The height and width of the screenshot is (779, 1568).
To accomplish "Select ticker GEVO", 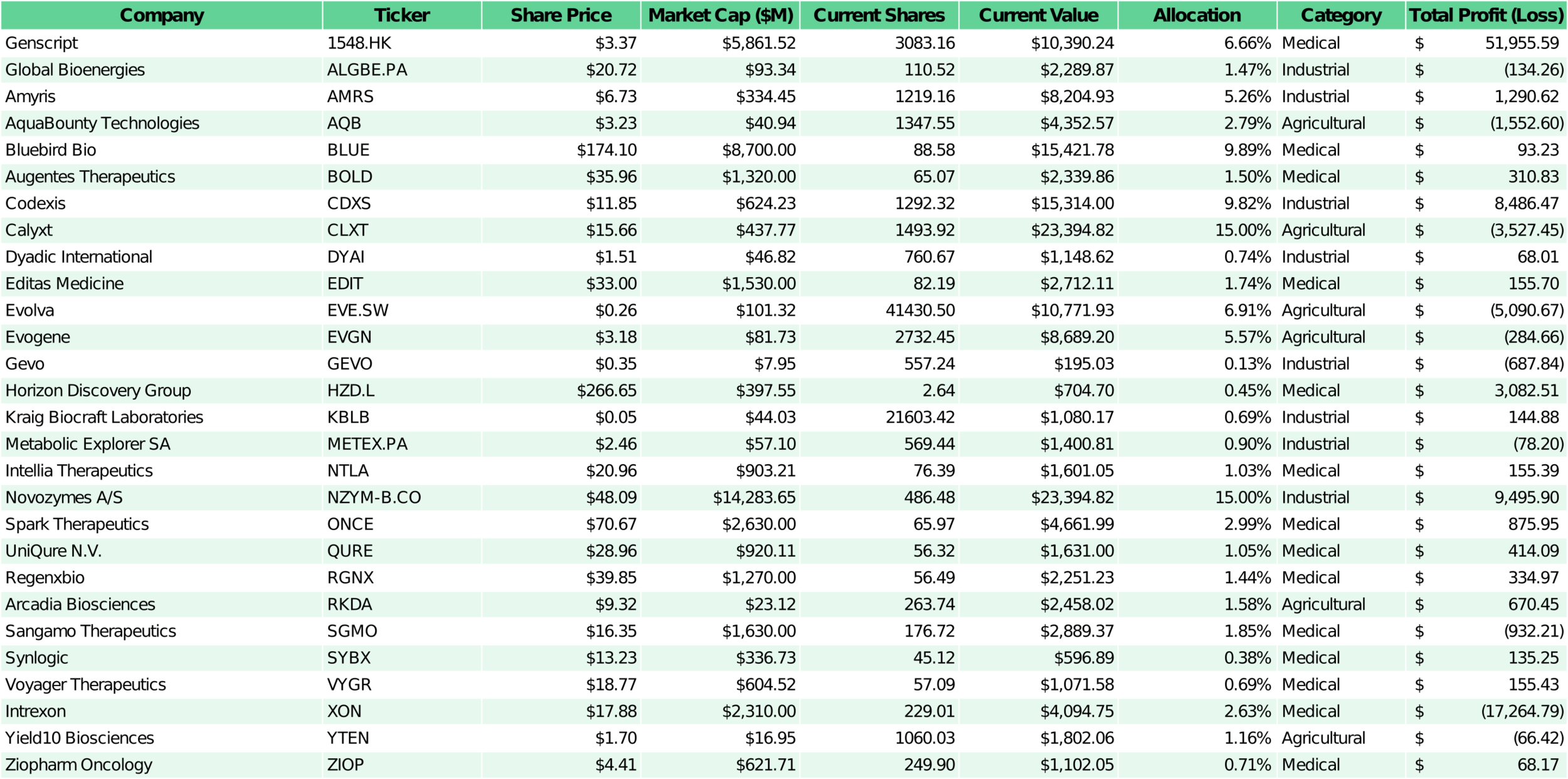I will point(402,364).
